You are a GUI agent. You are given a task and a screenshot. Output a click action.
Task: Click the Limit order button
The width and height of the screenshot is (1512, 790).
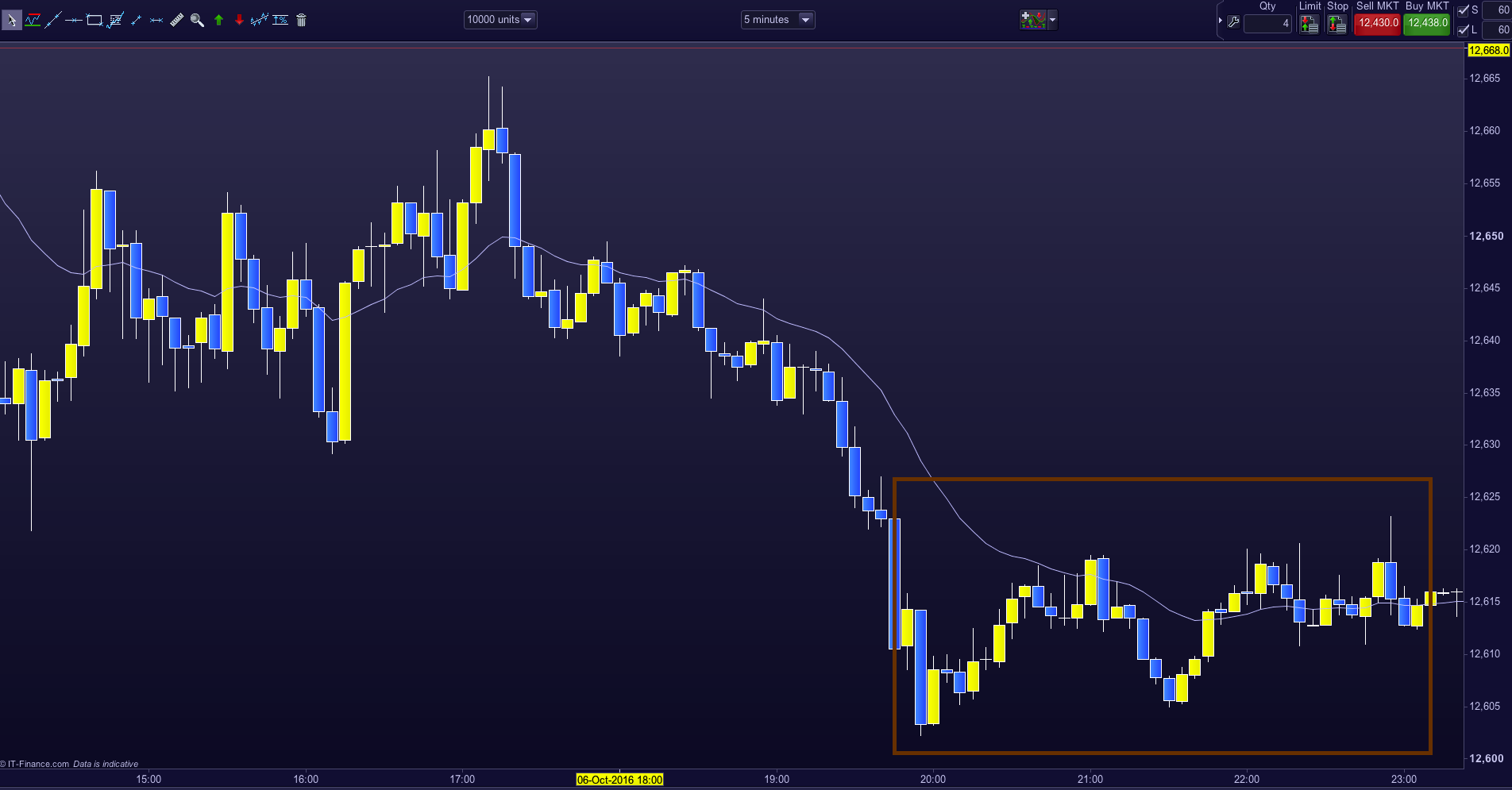coord(1309,24)
